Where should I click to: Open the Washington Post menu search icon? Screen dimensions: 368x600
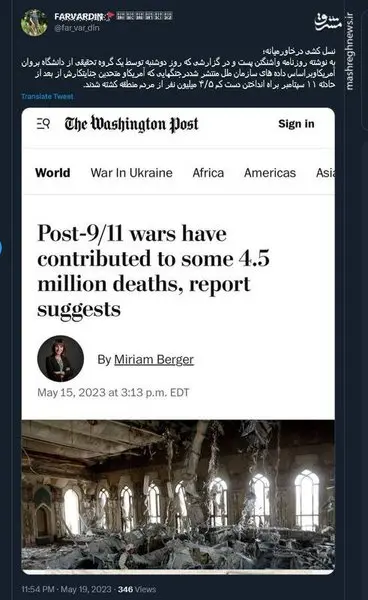tap(43, 124)
